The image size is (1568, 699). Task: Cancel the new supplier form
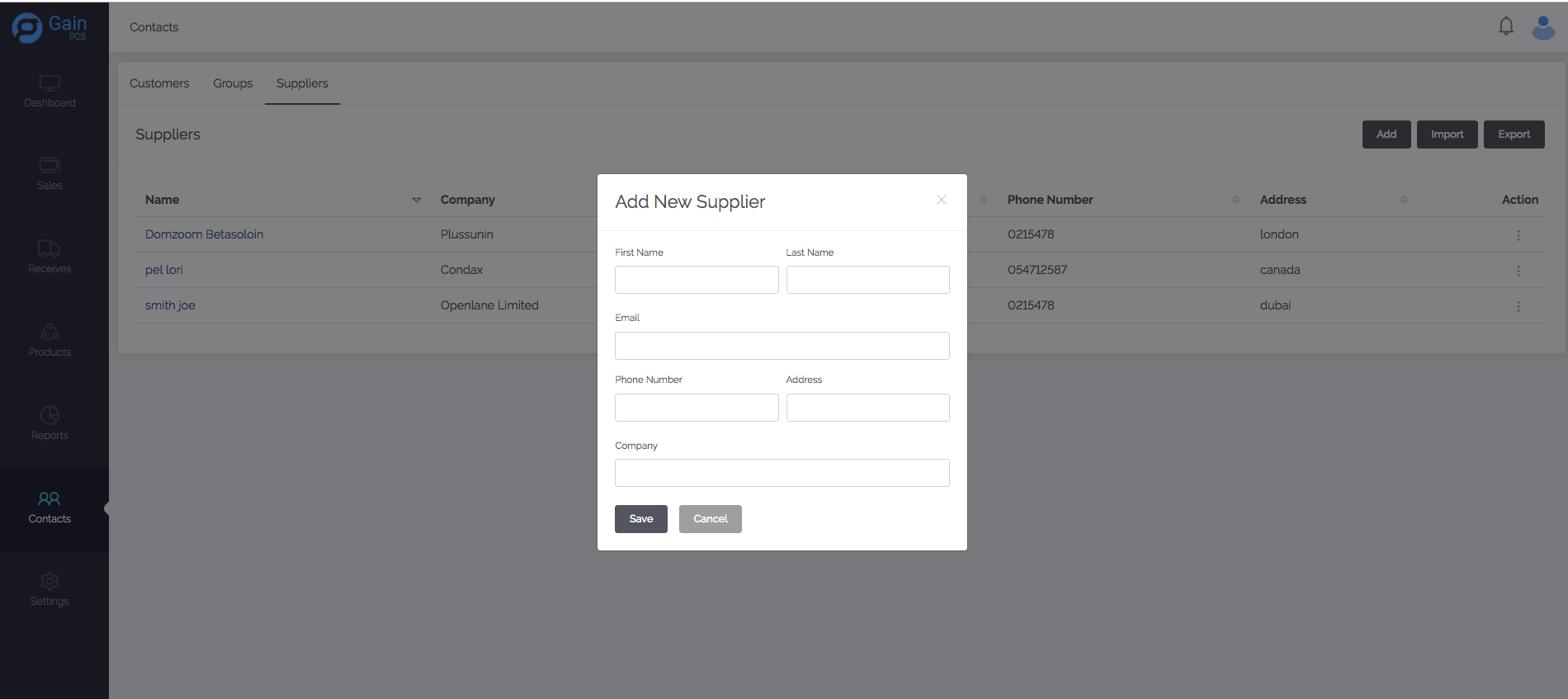[710, 519]
